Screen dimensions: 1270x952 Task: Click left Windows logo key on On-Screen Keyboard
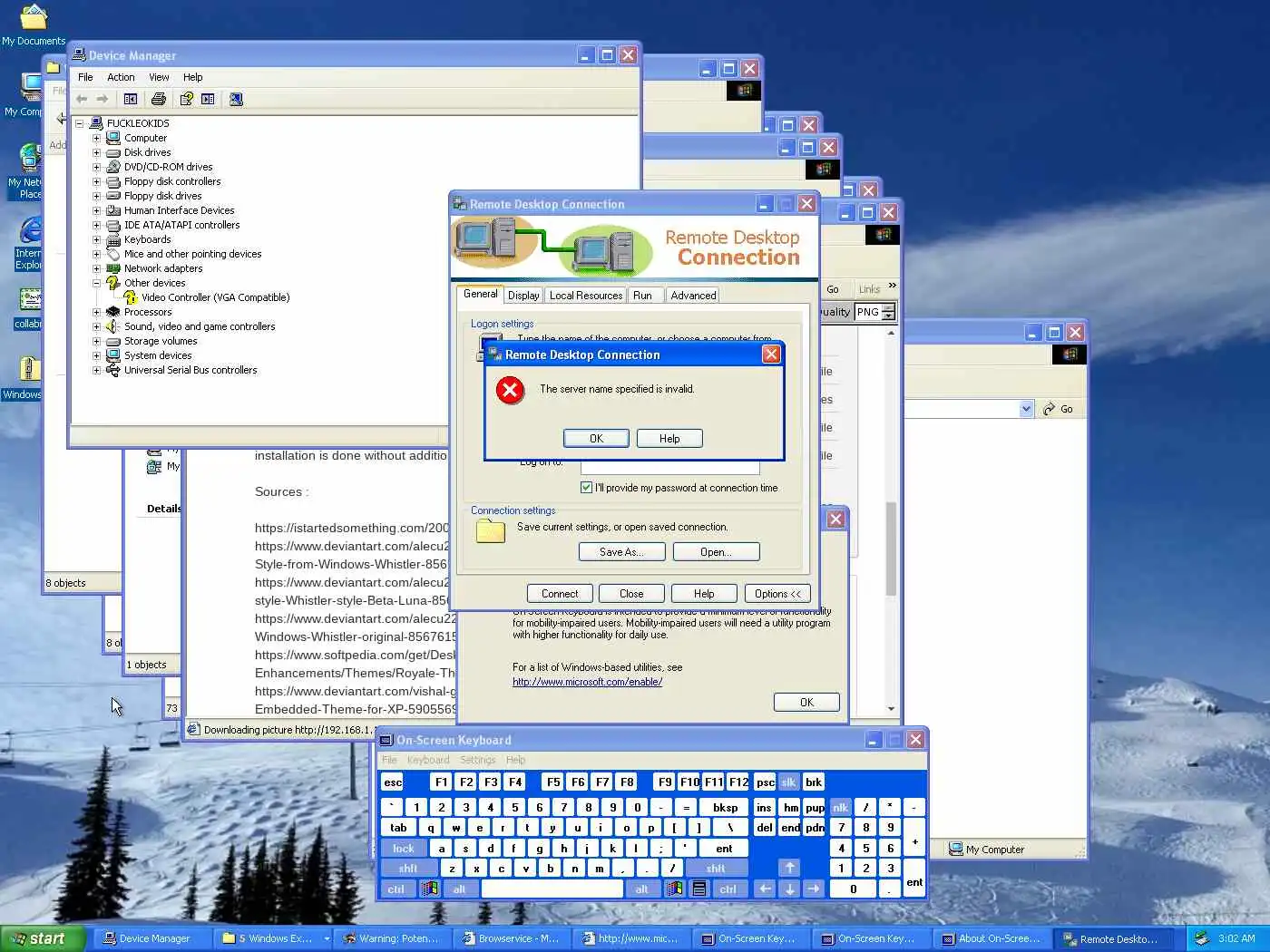coord(430,889)
